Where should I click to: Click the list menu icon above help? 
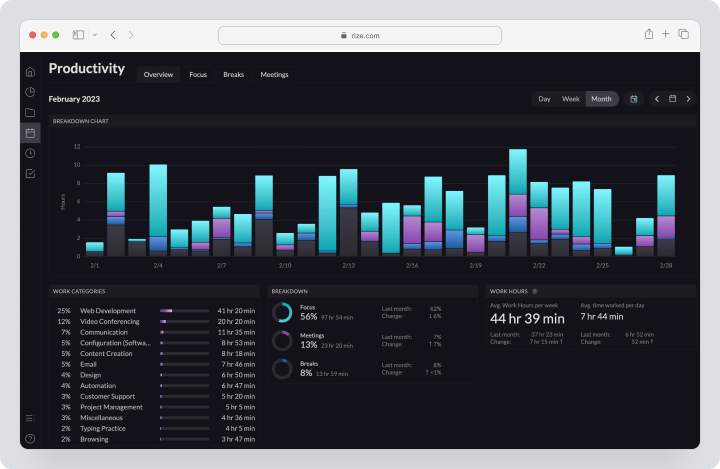click(30, 418)
